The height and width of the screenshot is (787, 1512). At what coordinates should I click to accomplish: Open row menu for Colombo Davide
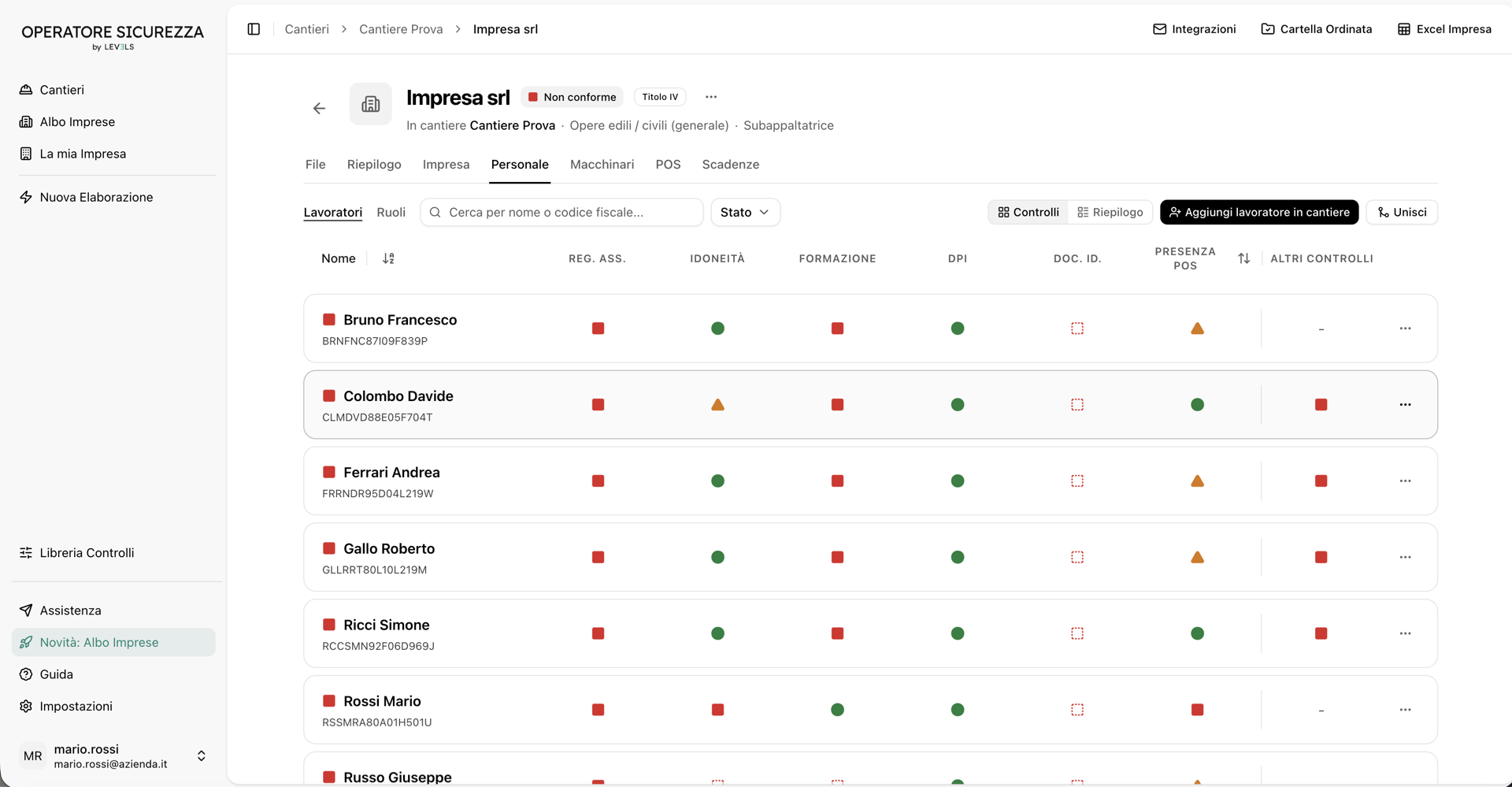1405,405
